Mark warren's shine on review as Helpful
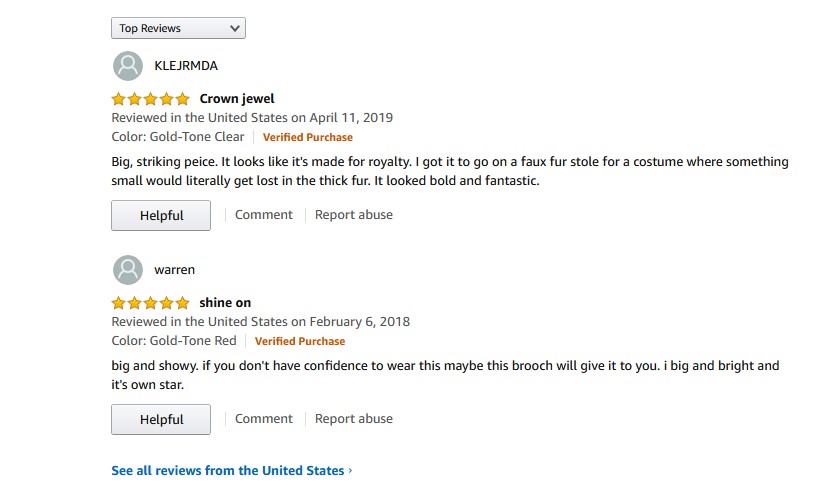The width and height of the screenshot is (827, 487). pyautogui.click(x=161, y=419)
